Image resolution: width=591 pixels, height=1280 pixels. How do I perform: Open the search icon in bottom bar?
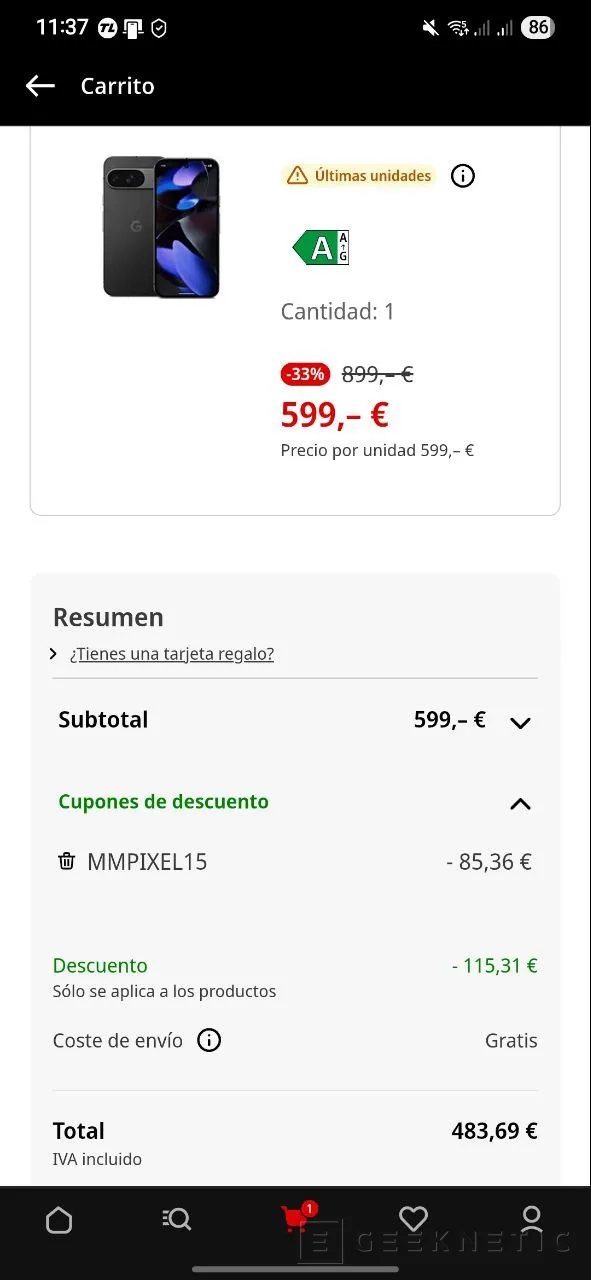[x=177, y=1219]
